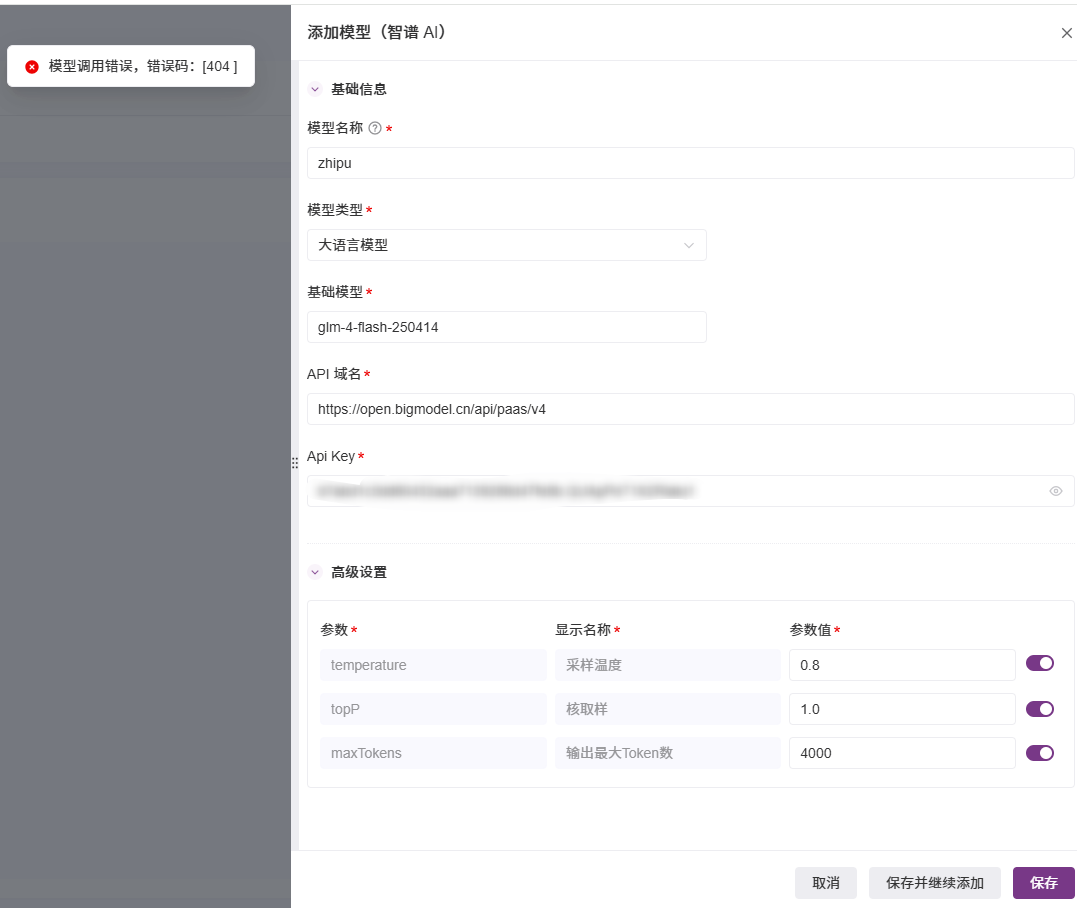Collapse the 基础信息 section
Screen dimensions: 1077x908
315,89
